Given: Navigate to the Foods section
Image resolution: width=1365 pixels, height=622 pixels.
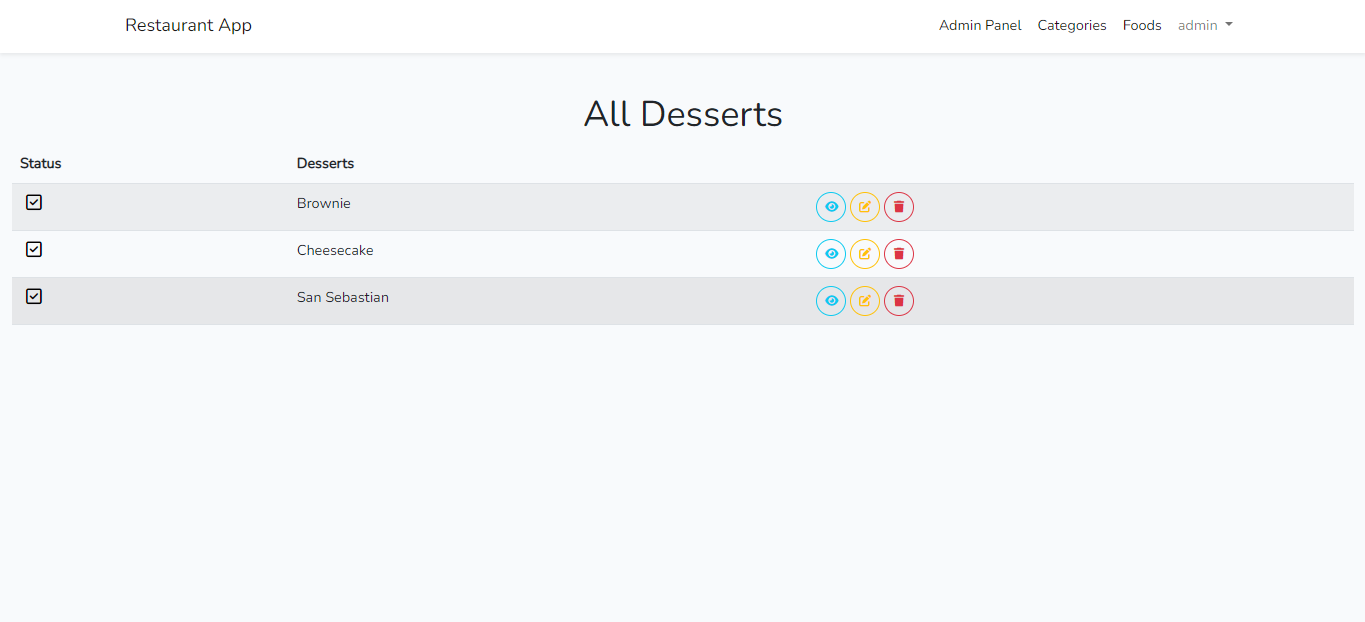Looking at the screenshot, I should [x=1142, y=25].
